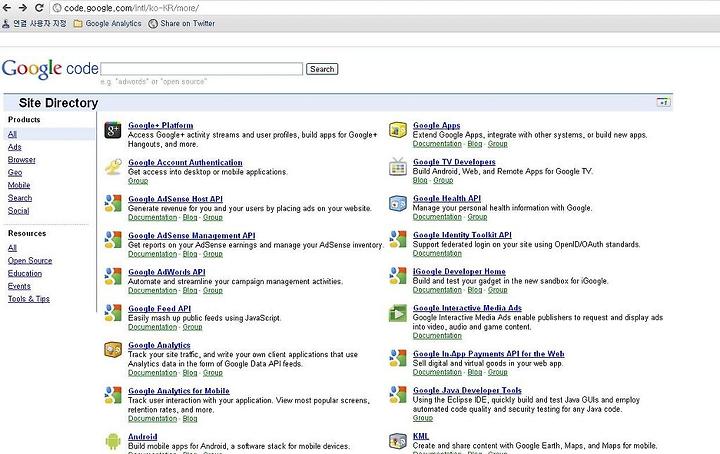Screen dimensions: 720x454
Task: Select Education under Resources
Action: (x=25, y=273)
